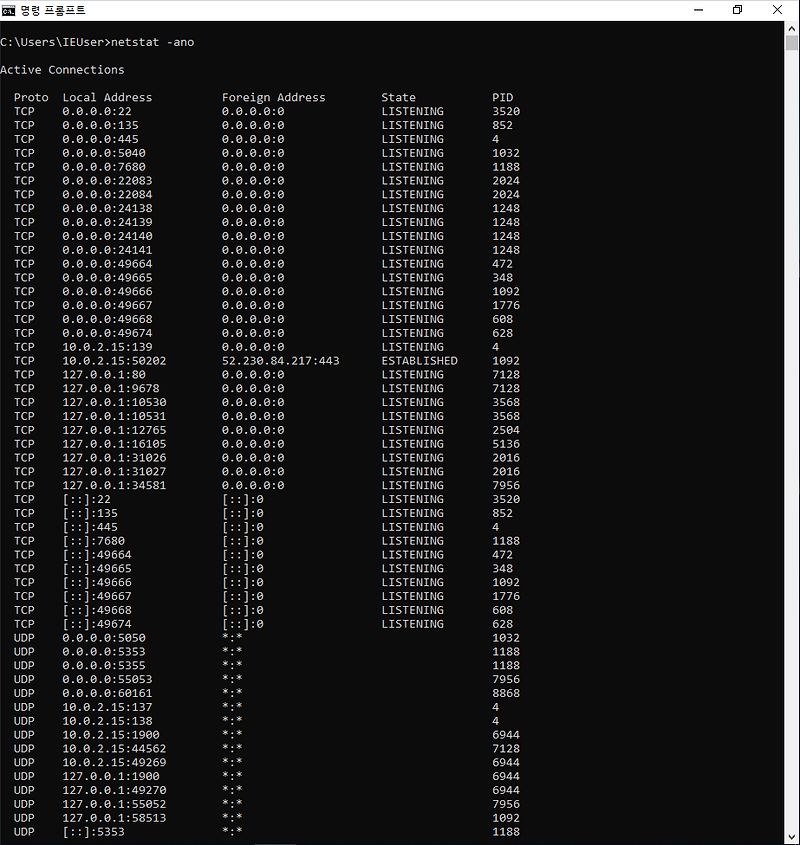
Task: Select PID 5136 in the 127.0.0.1:16105 row
Action: click(x=506, y=444)
